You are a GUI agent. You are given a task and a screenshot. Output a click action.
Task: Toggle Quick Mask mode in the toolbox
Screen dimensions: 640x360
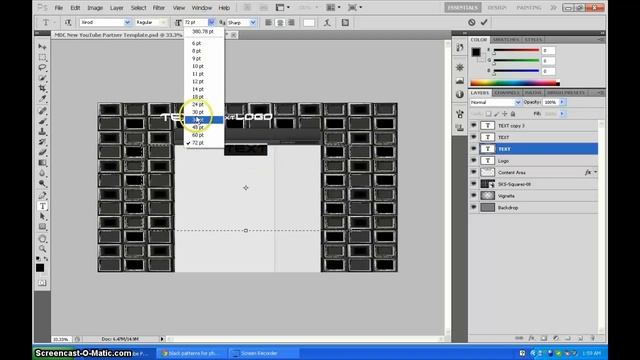[x=42, y=282]
